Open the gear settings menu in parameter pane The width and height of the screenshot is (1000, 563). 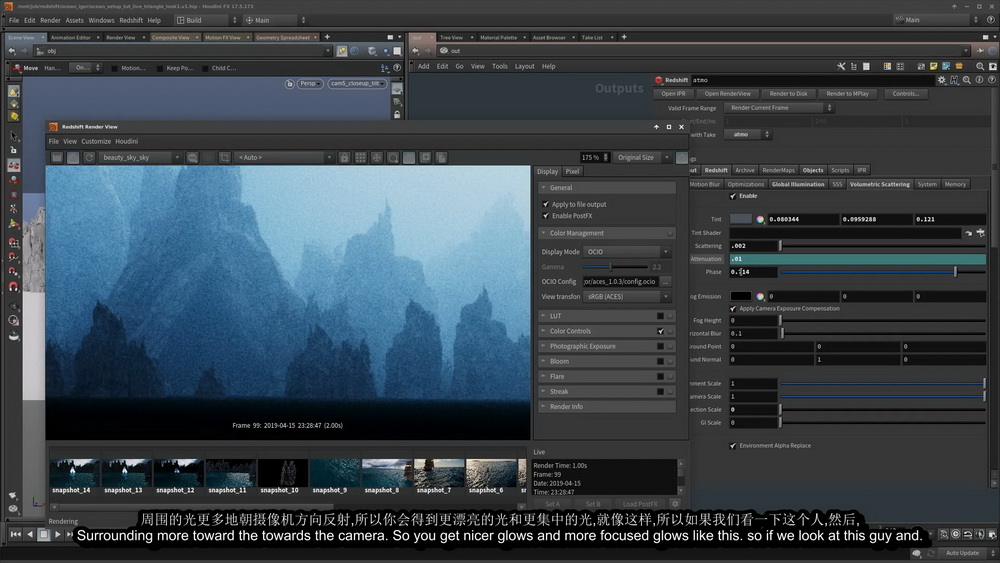pos(941,80)
